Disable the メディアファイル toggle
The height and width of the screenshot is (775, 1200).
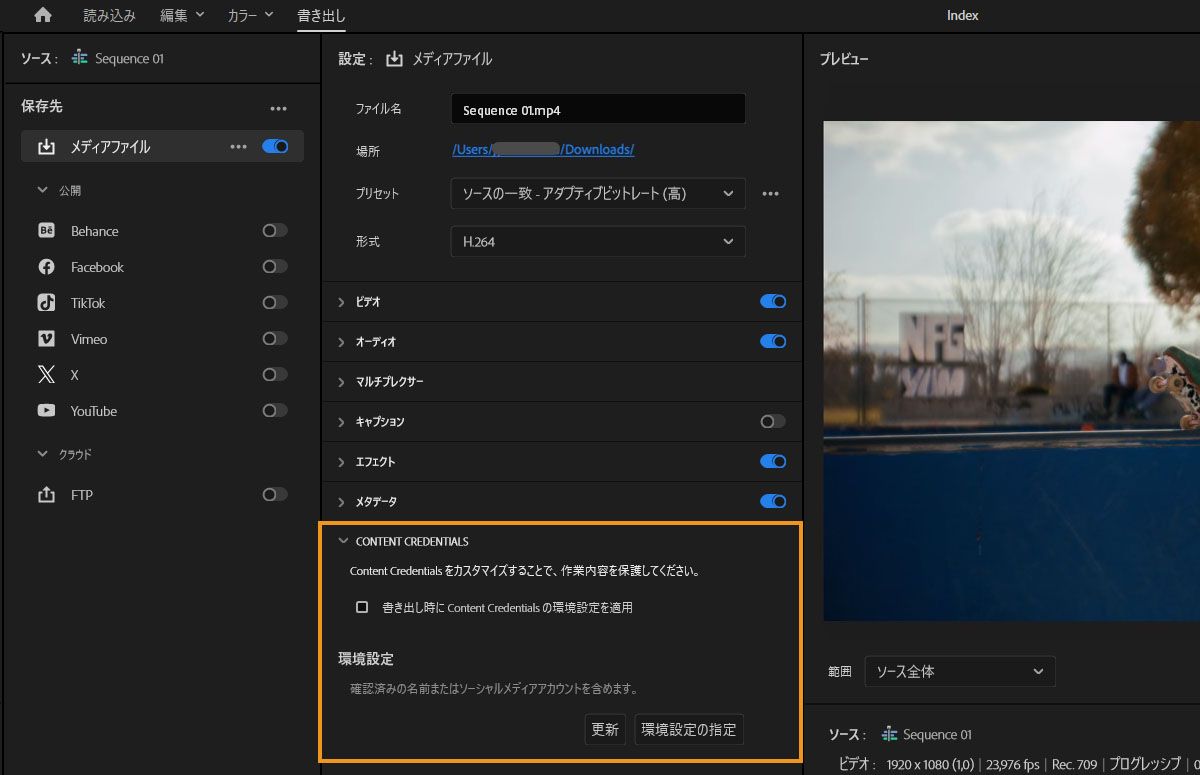[x=272, y=145]
